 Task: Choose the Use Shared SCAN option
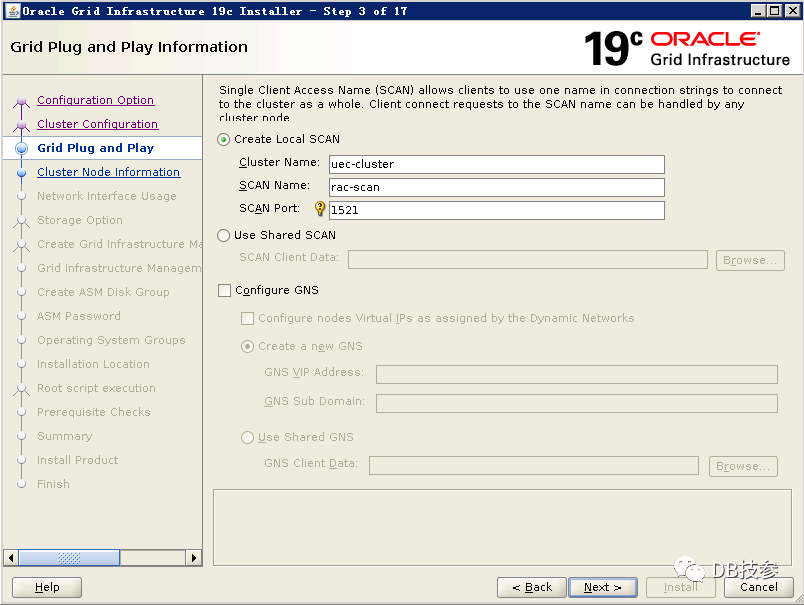224,236
